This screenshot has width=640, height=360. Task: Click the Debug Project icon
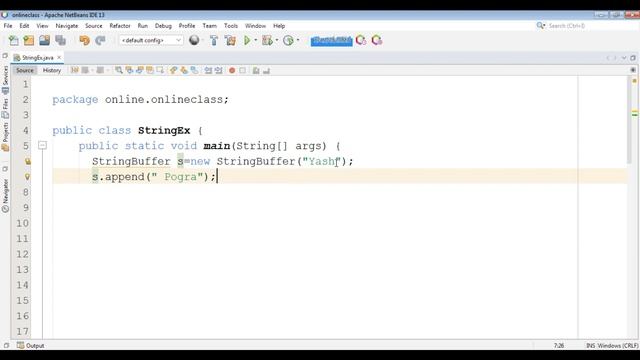[x=267, y=40]
